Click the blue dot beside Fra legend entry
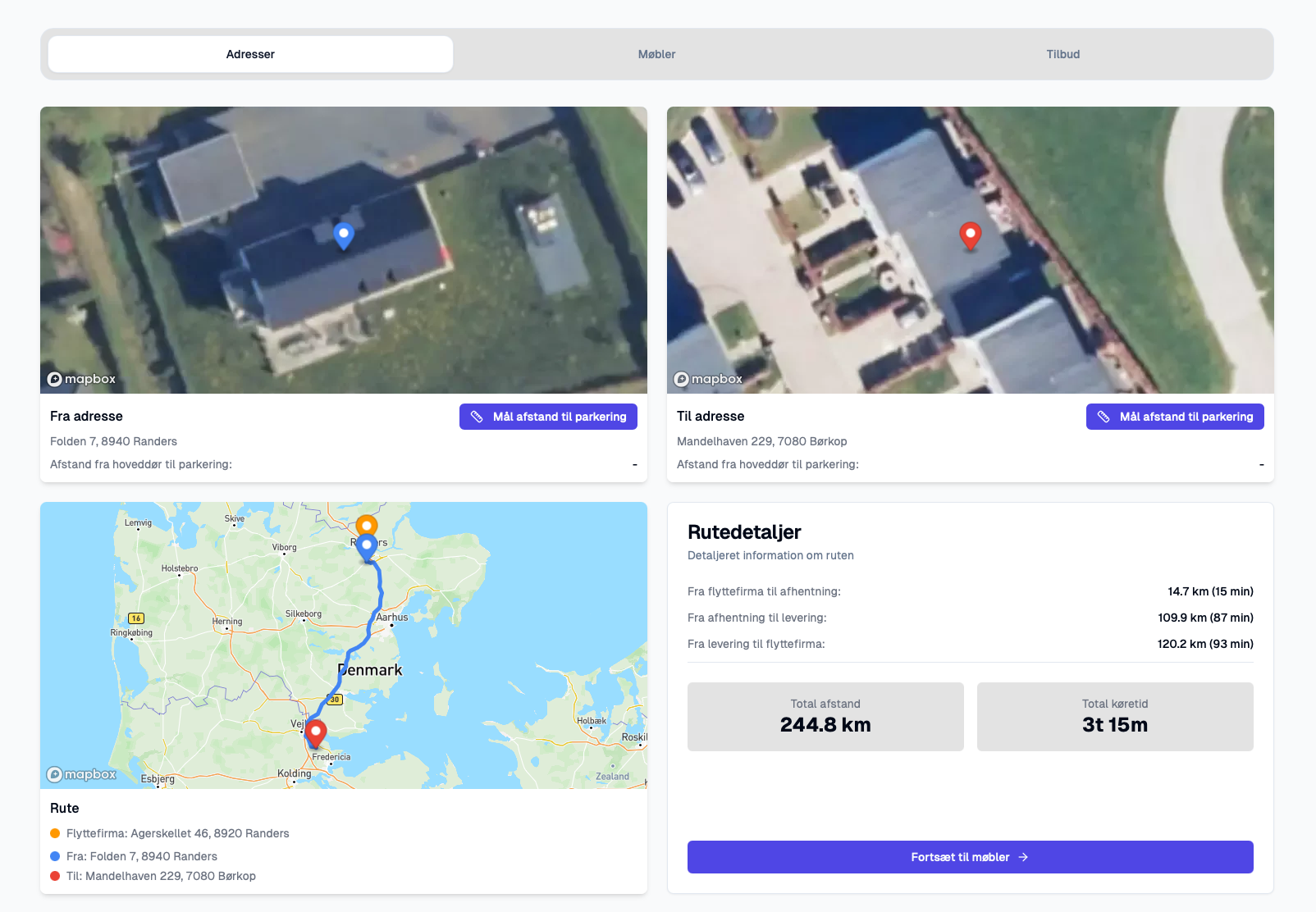The width and height of the screenshot is (1316, 912). click(55, 856)
